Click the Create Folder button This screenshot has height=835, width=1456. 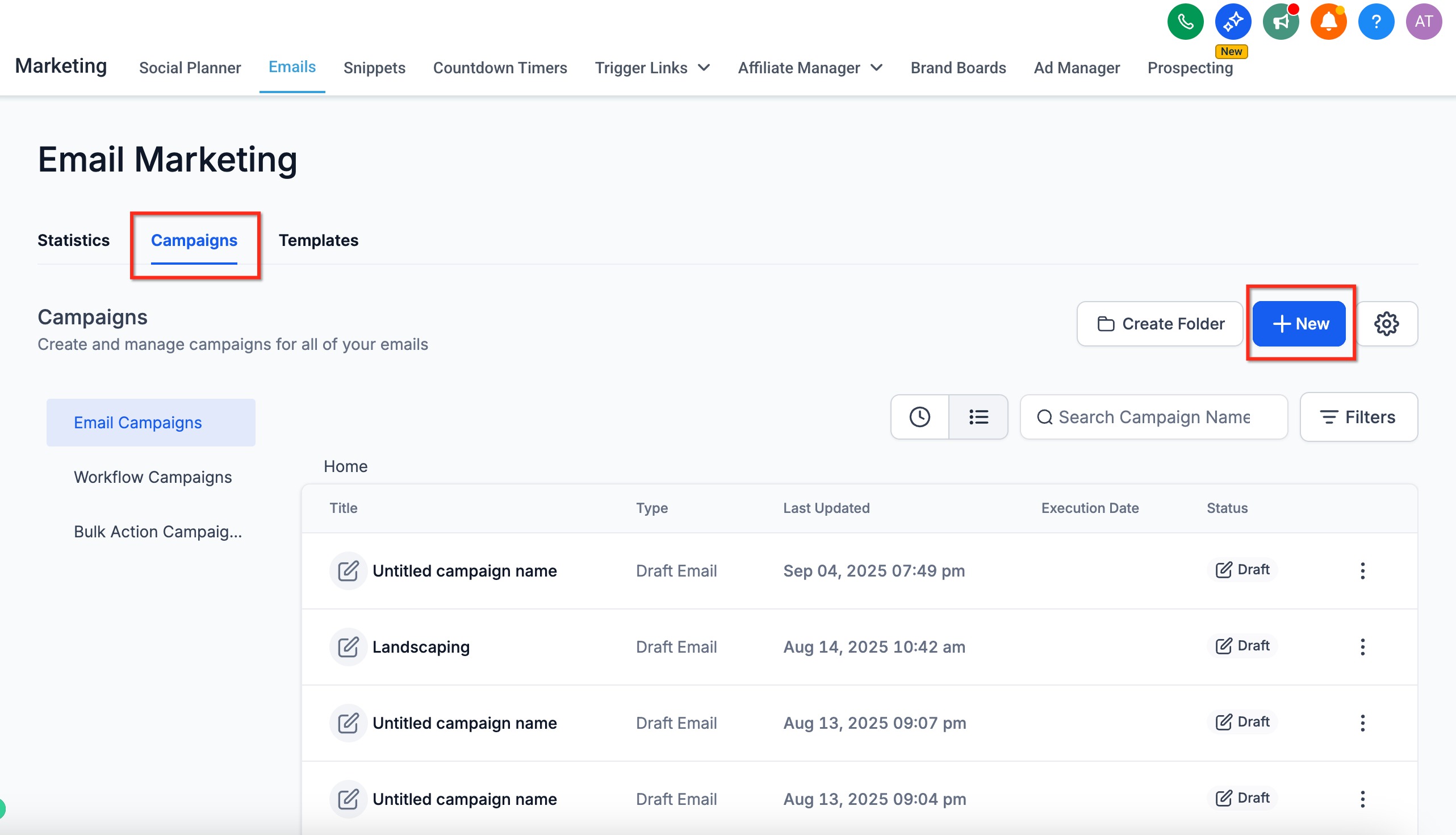[1160, 324]
